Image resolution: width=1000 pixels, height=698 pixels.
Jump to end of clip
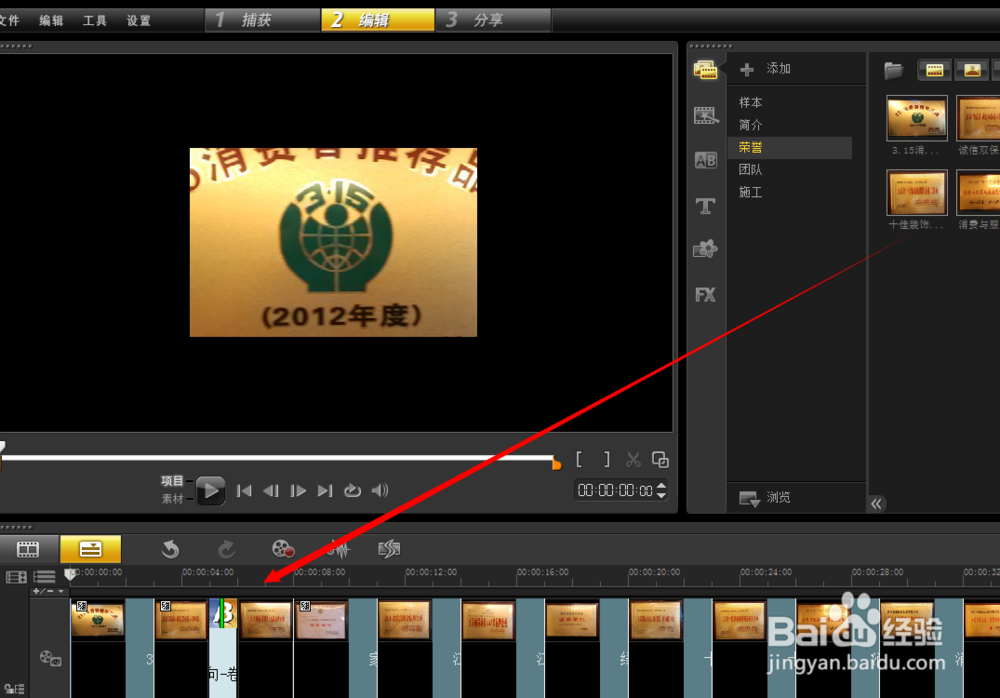(325, 491)
